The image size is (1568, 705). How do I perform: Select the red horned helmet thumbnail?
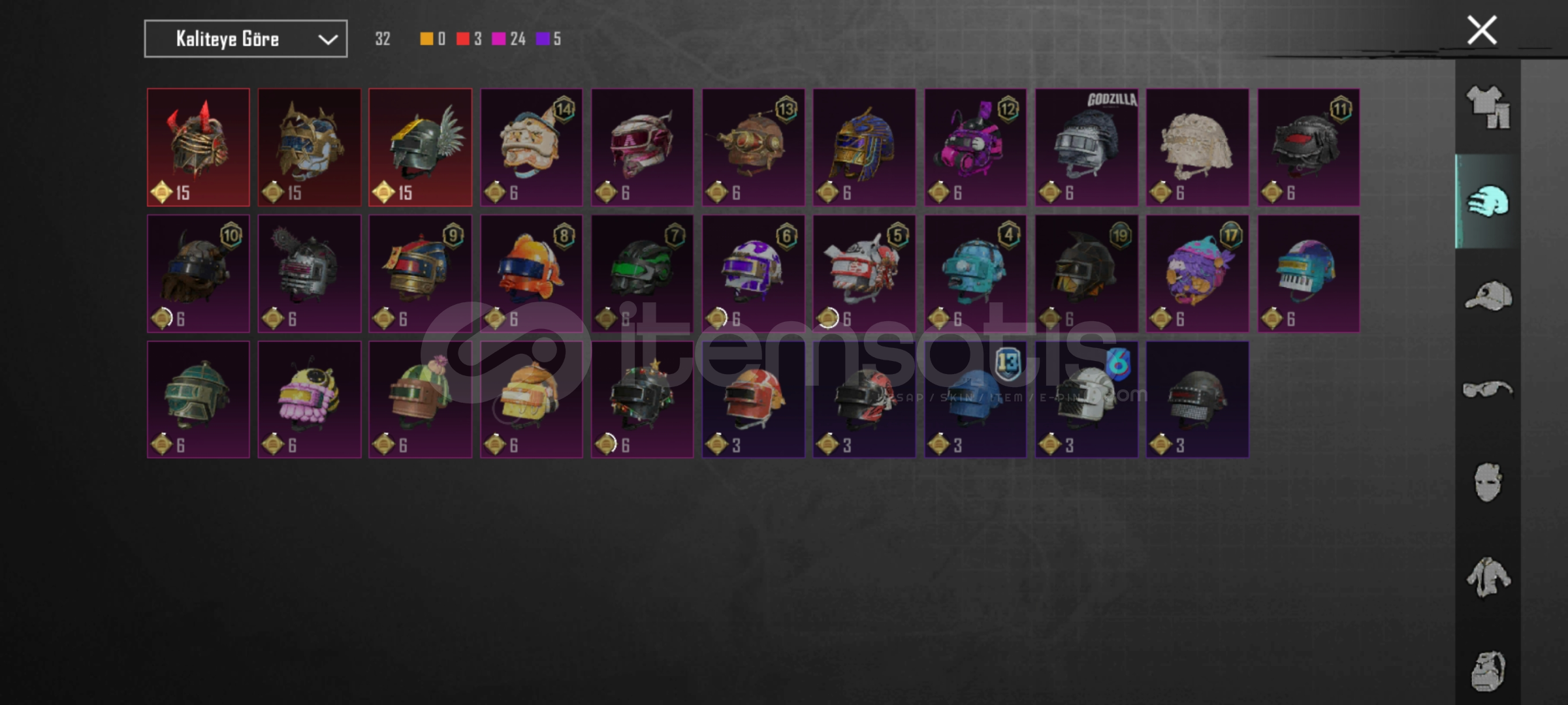[199, 148]
